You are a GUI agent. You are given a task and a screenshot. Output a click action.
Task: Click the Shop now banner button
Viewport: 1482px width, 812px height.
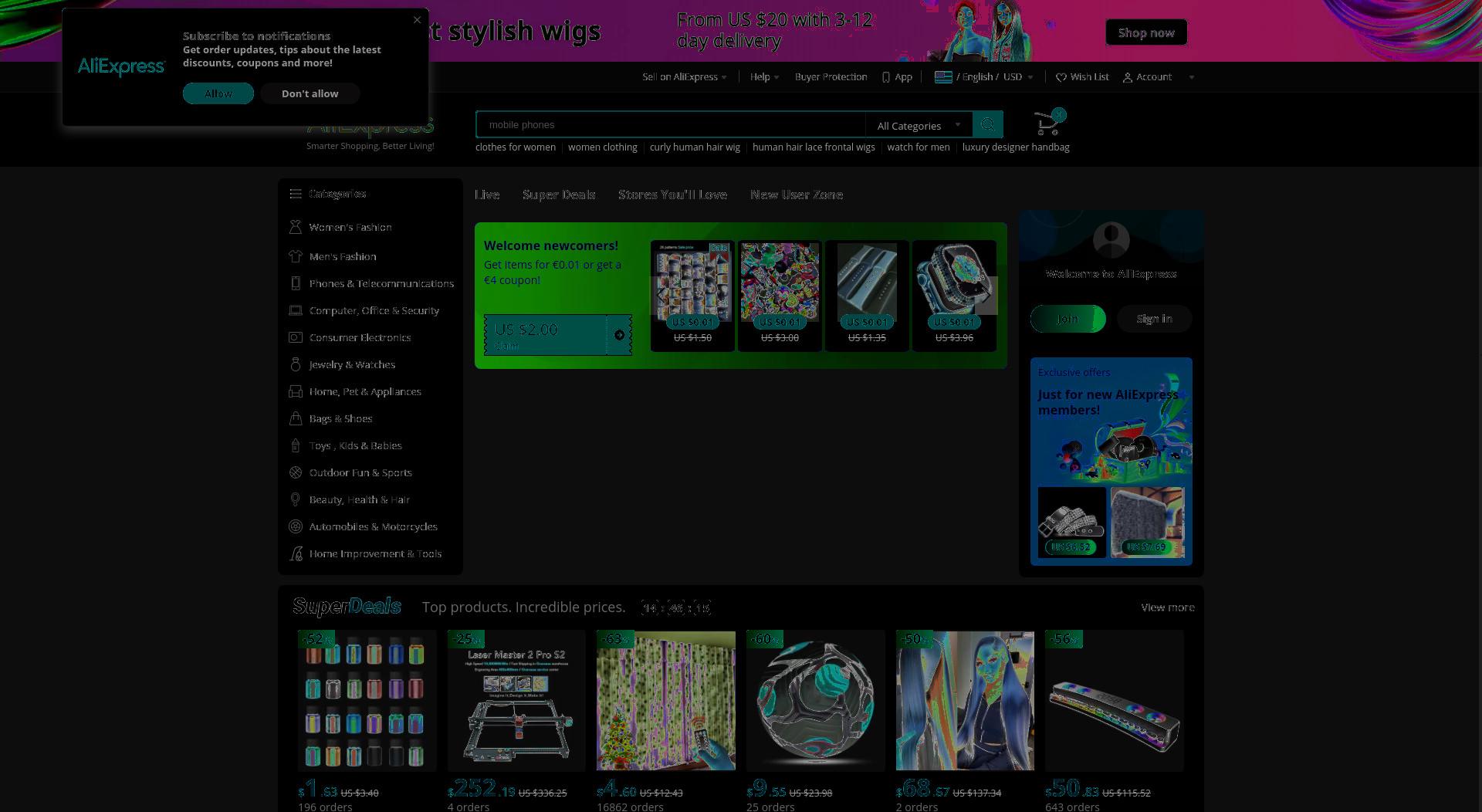(x=1146, y=32)
